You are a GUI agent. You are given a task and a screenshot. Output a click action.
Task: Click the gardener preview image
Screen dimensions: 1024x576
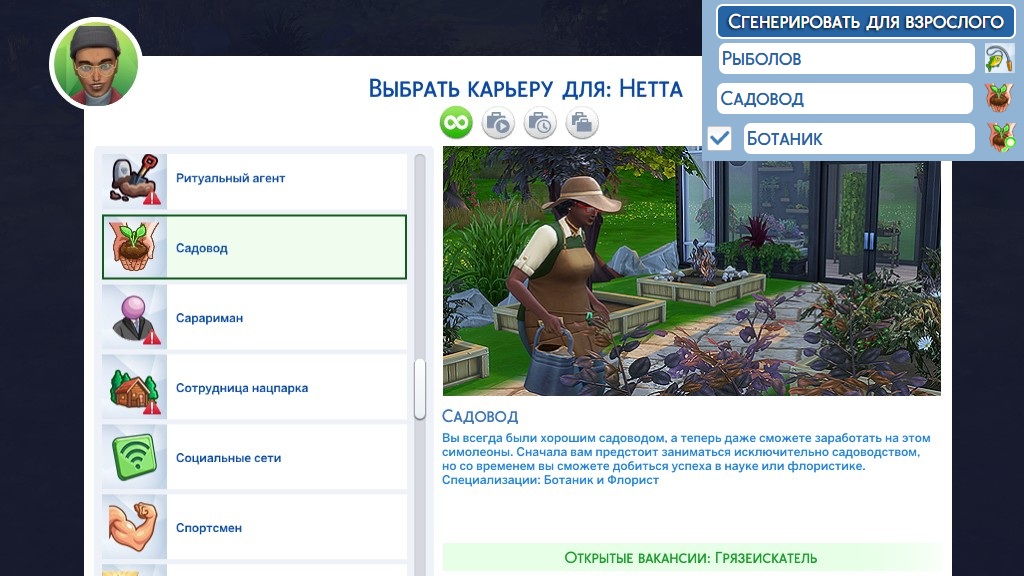tap(692, 270)
